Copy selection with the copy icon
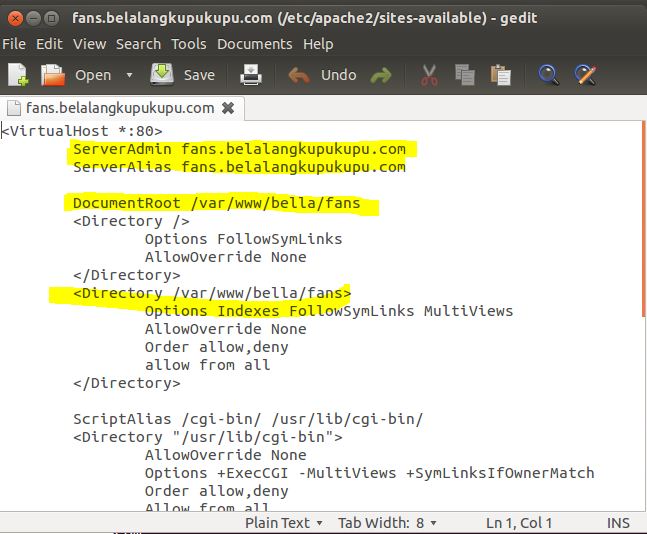 pos(465,75)
